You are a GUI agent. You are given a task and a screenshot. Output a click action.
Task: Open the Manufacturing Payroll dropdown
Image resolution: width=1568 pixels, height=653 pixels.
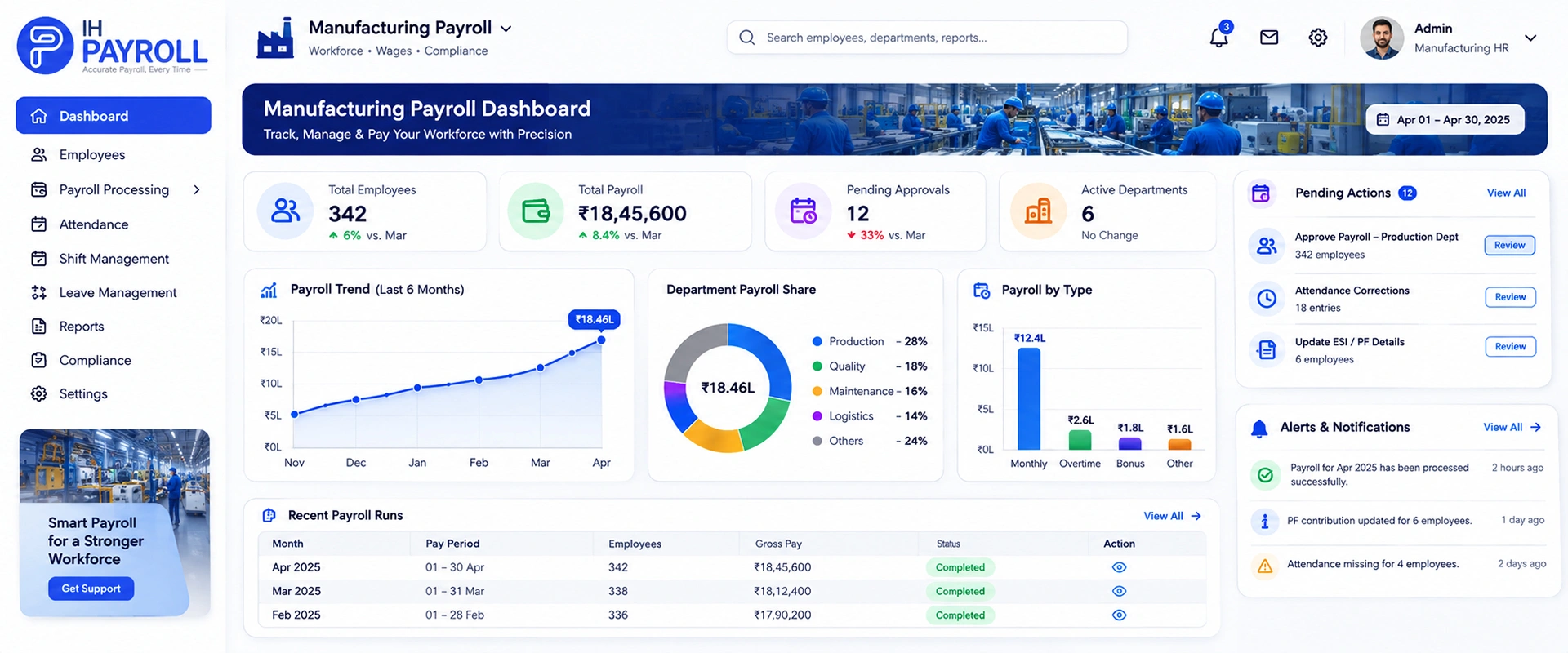(506, 29)
